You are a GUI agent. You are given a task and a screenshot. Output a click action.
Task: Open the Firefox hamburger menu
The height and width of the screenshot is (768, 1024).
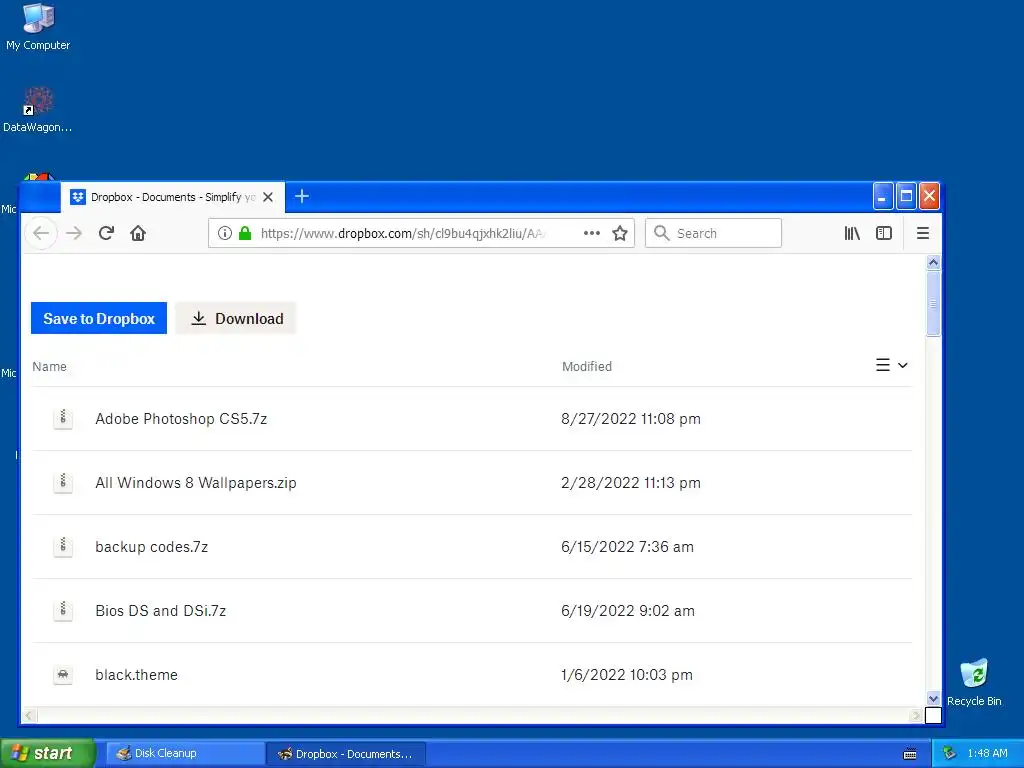(x=923, y=233)
